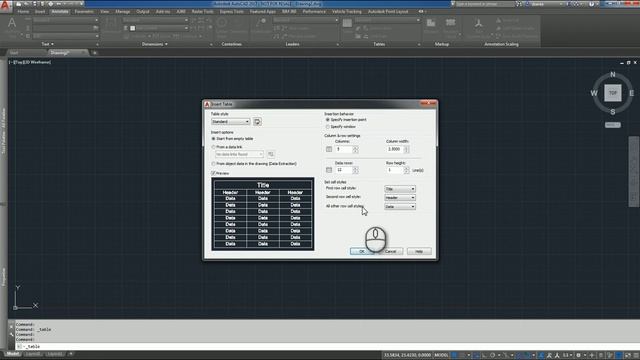The height and width of the screenshot is (360, 640).
Task: Open the Home ribbon tab
Action: [23, 11]
